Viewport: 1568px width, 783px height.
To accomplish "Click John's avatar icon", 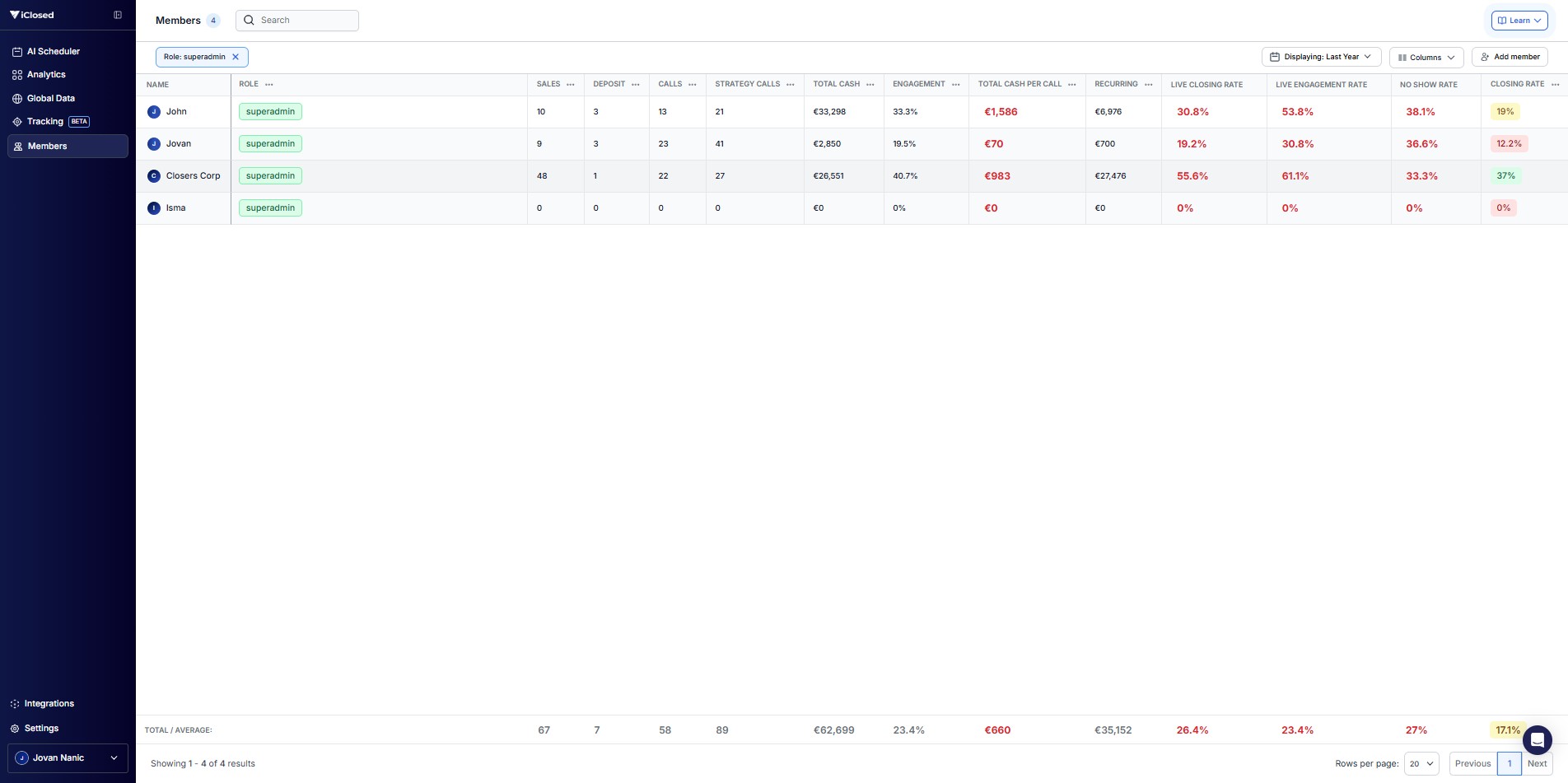I will click(154, 112).
